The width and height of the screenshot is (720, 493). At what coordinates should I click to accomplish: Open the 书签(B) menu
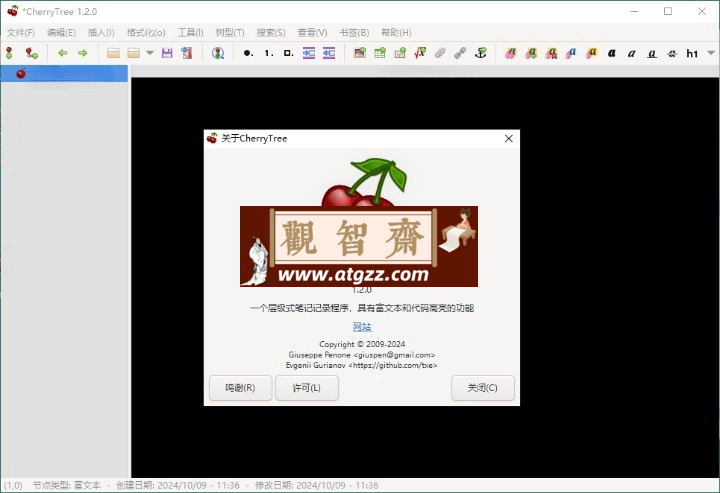[354, 33]
